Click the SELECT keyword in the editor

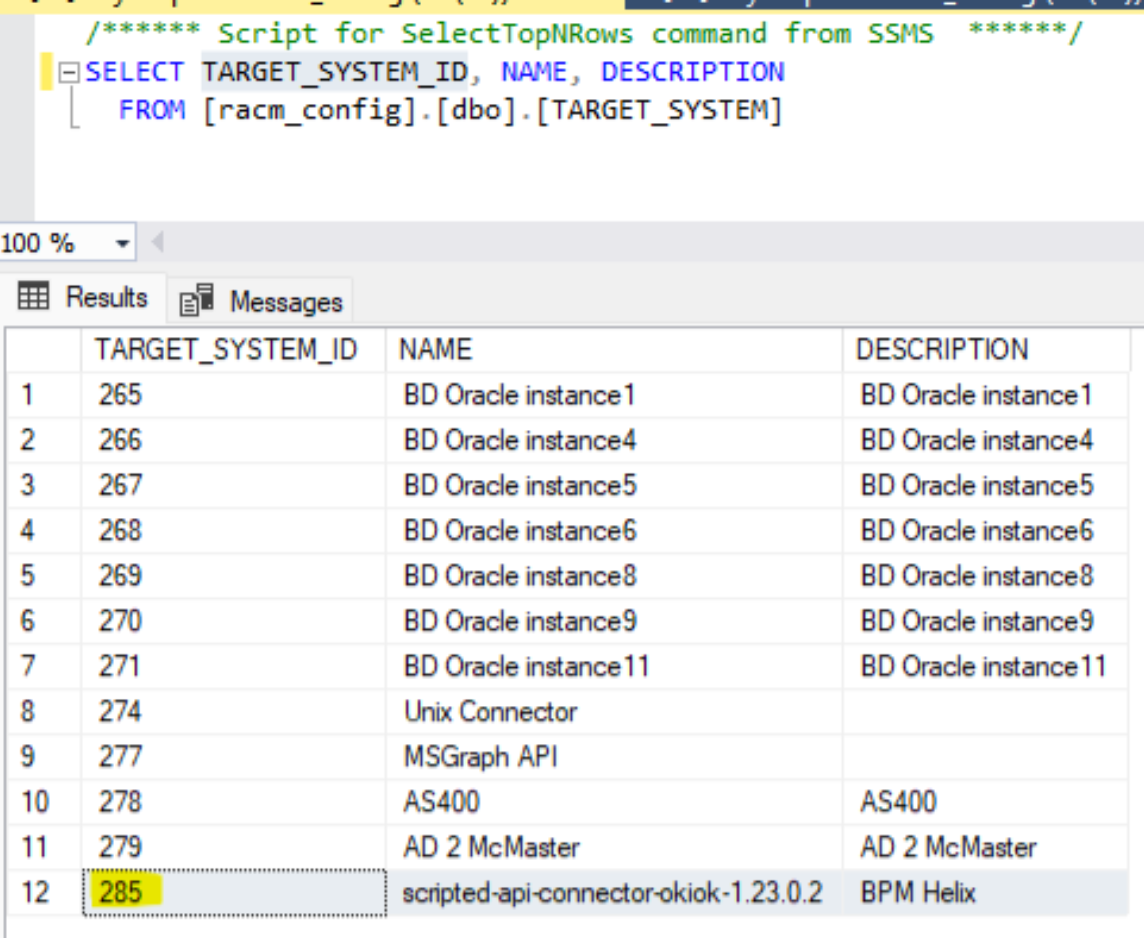(134, 72)
